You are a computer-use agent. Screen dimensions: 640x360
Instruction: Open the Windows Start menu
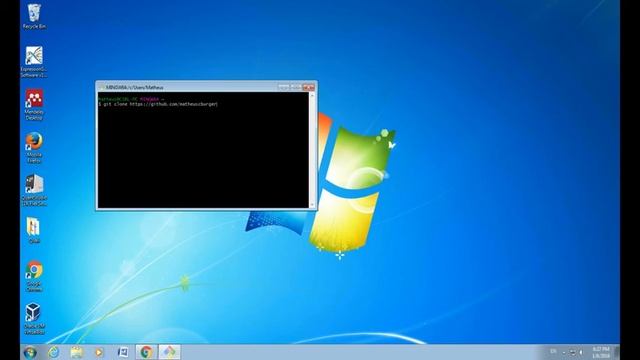pyautogui.click(x=31, y=353)
